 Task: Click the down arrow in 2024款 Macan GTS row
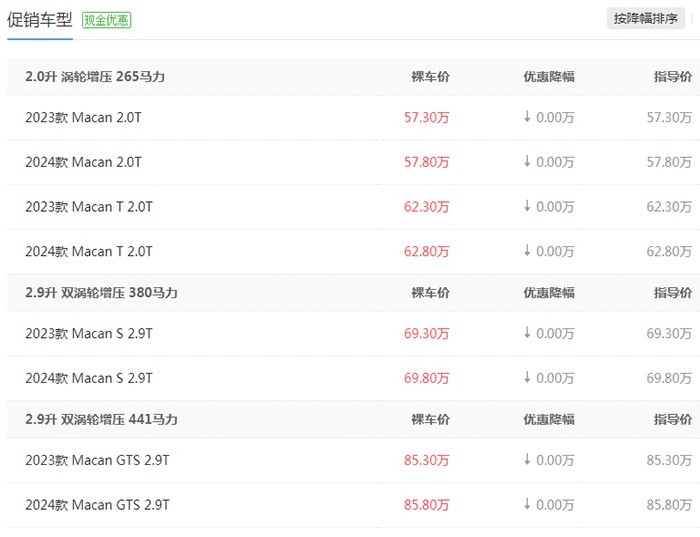click(x=527, y=504)
